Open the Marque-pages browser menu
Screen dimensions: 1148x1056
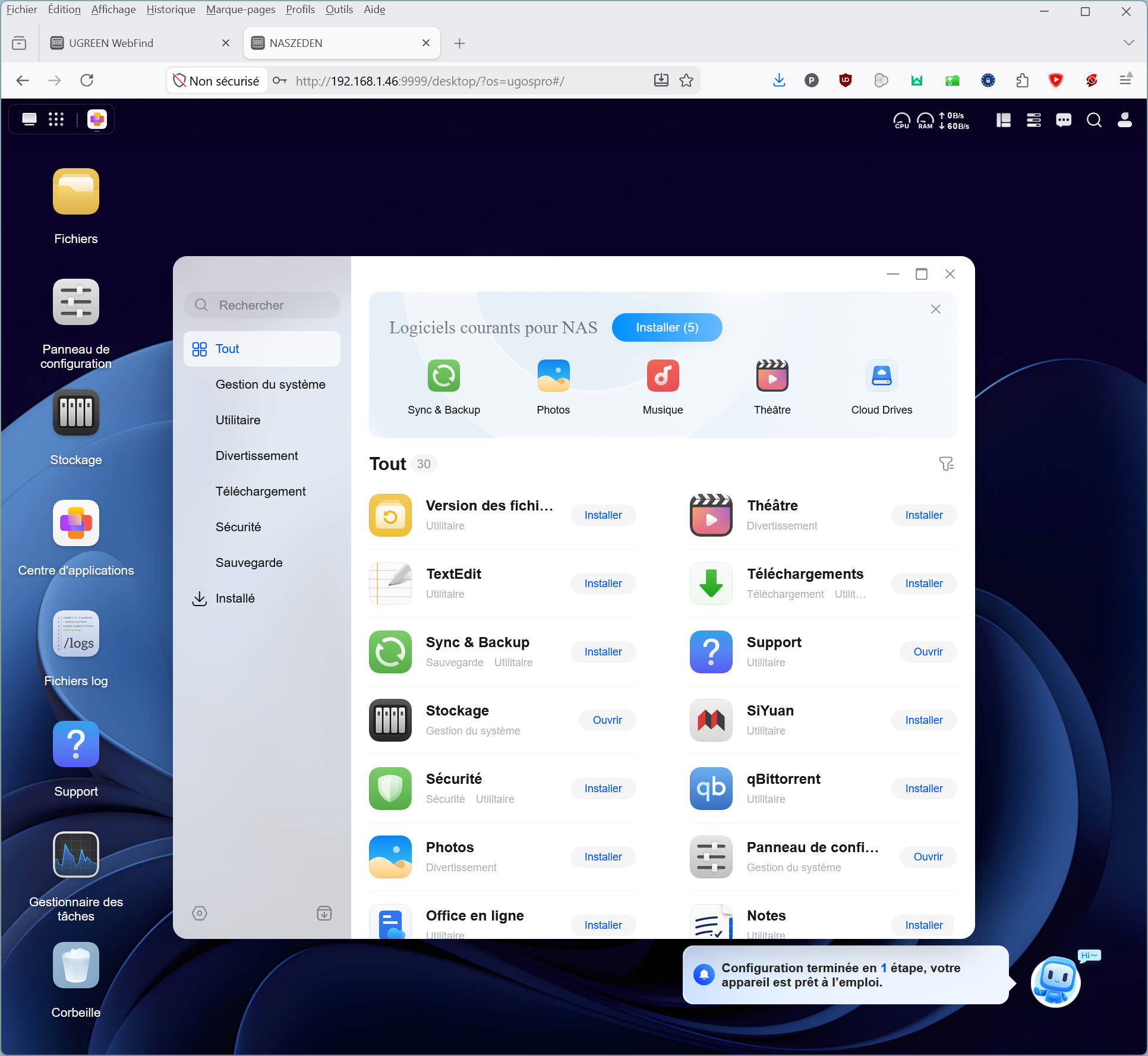[x=241, y=10]
